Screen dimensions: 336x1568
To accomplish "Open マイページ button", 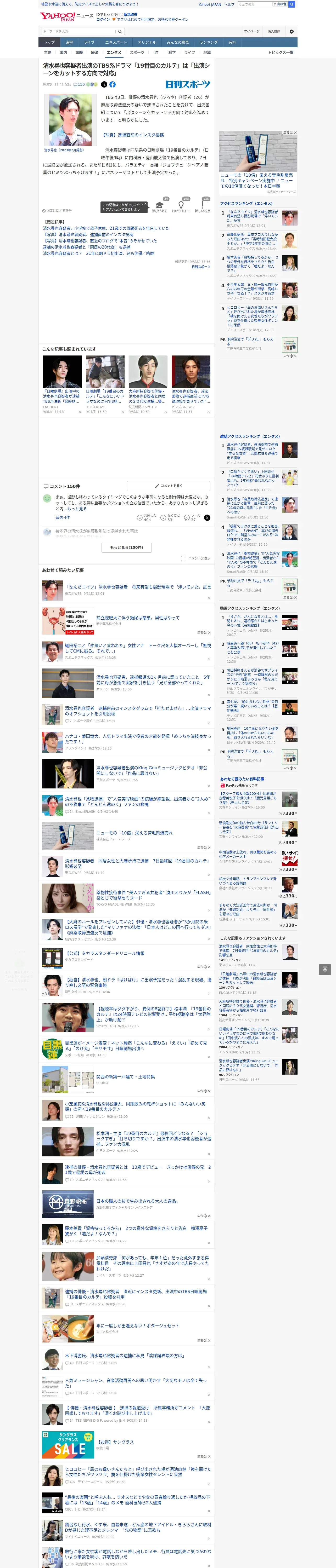I will point(252,31).
